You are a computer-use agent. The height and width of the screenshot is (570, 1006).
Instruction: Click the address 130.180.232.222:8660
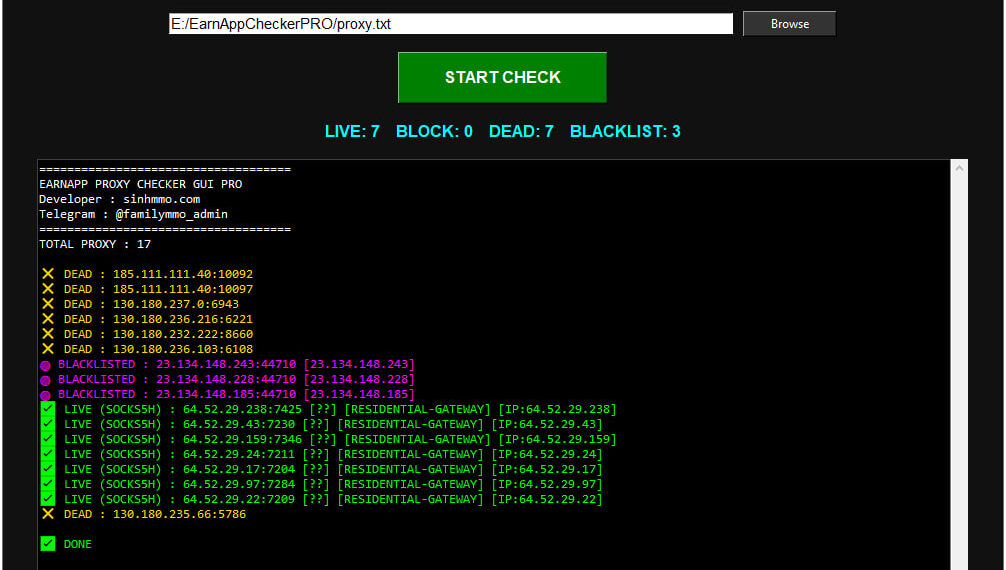coord(183,334)
